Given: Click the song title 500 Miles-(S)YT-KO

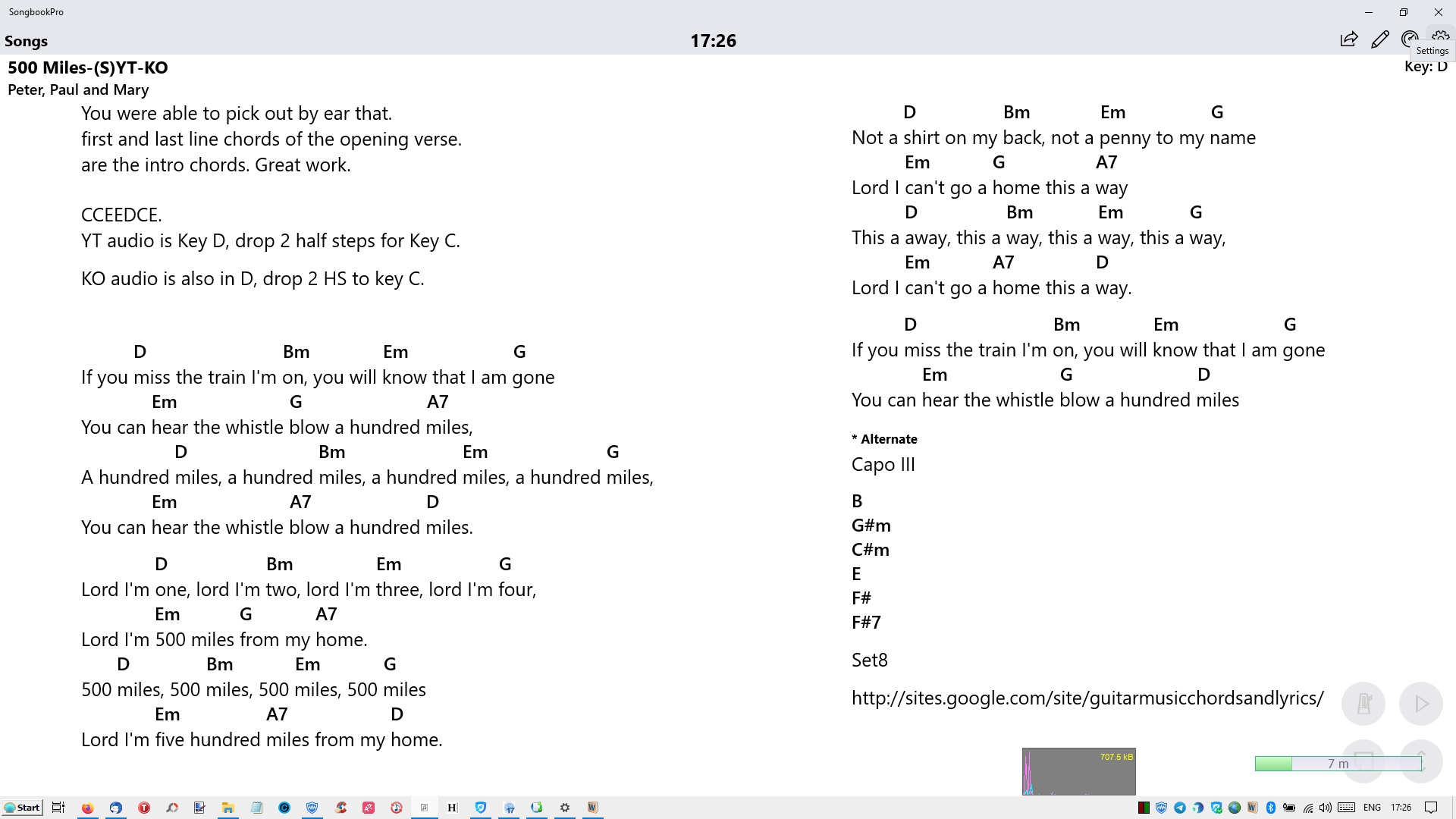Looking at the screenshot, I should (88, 67).
